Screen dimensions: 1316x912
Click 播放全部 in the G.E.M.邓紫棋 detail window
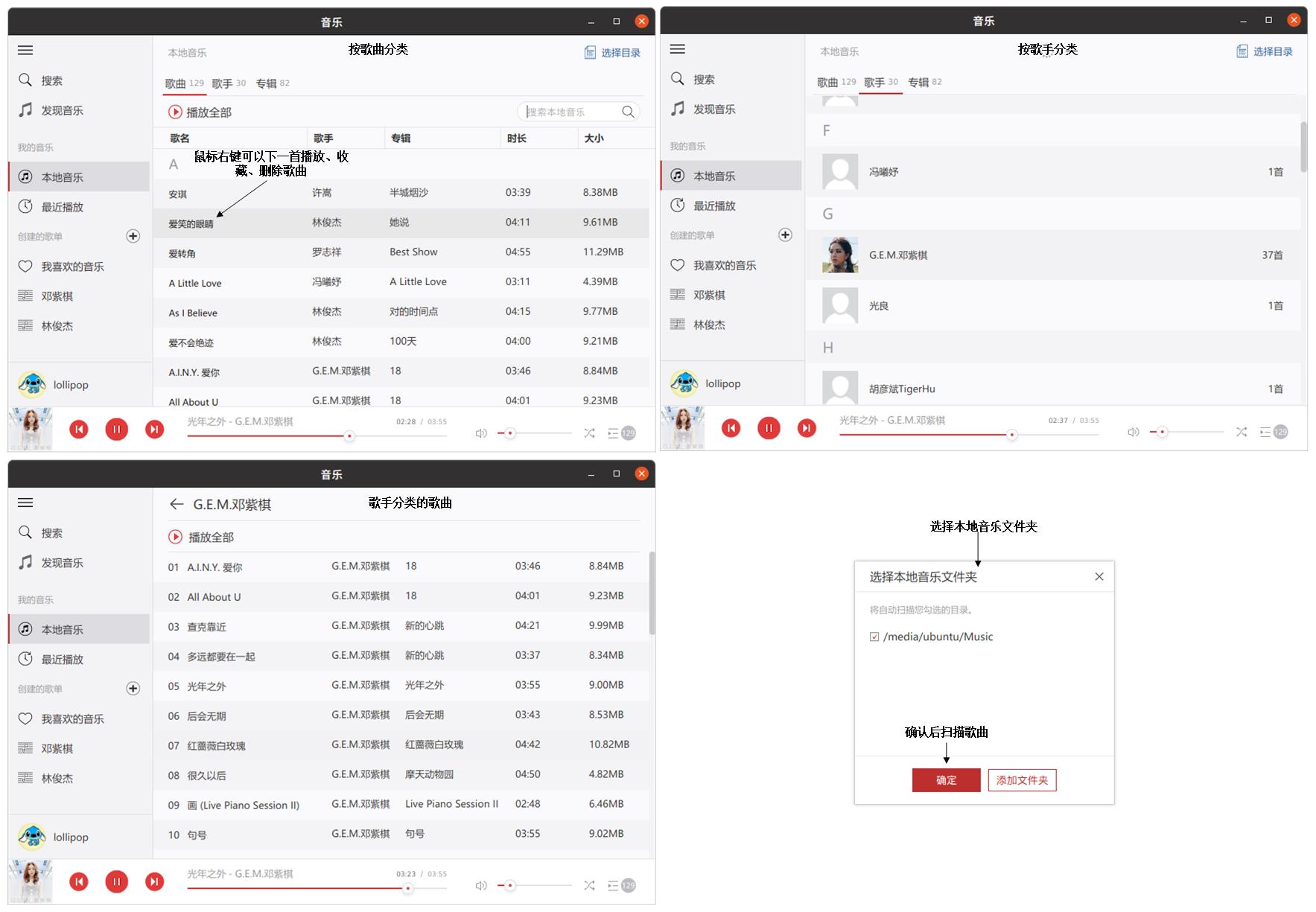pyautogui.click(x=201, y=537)
